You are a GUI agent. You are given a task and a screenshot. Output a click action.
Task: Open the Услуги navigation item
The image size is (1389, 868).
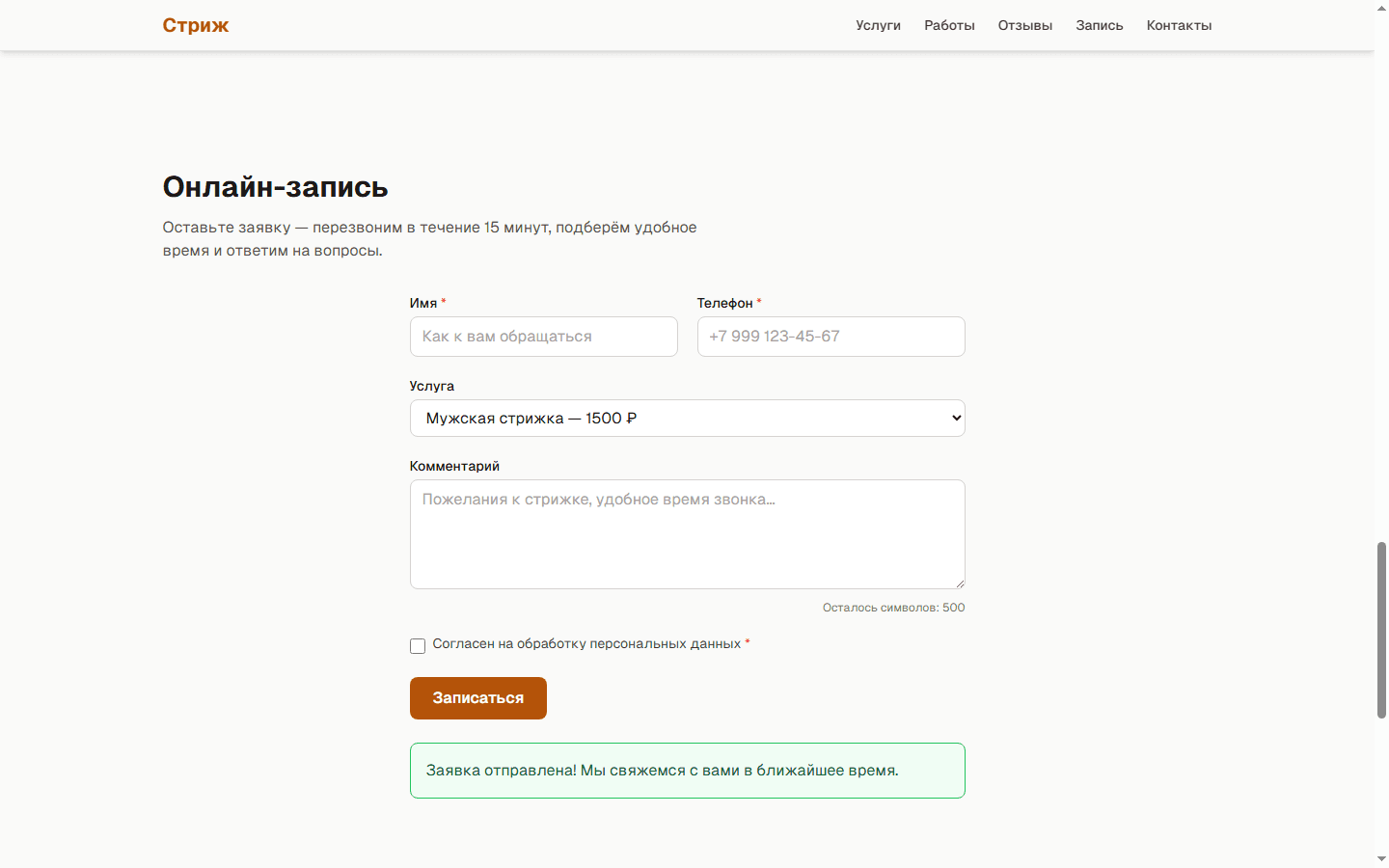pyautogui.click(x=878, y=25)
